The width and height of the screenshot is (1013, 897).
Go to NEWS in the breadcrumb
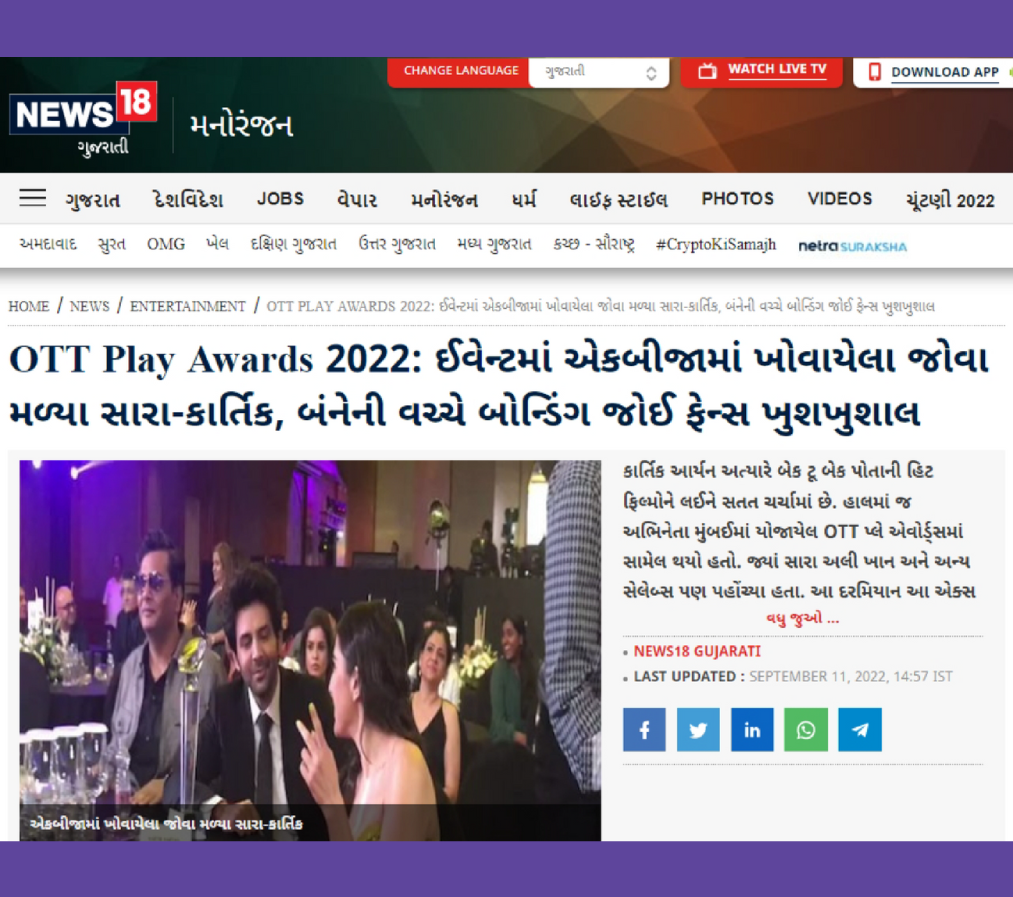[x=90, y=306]
